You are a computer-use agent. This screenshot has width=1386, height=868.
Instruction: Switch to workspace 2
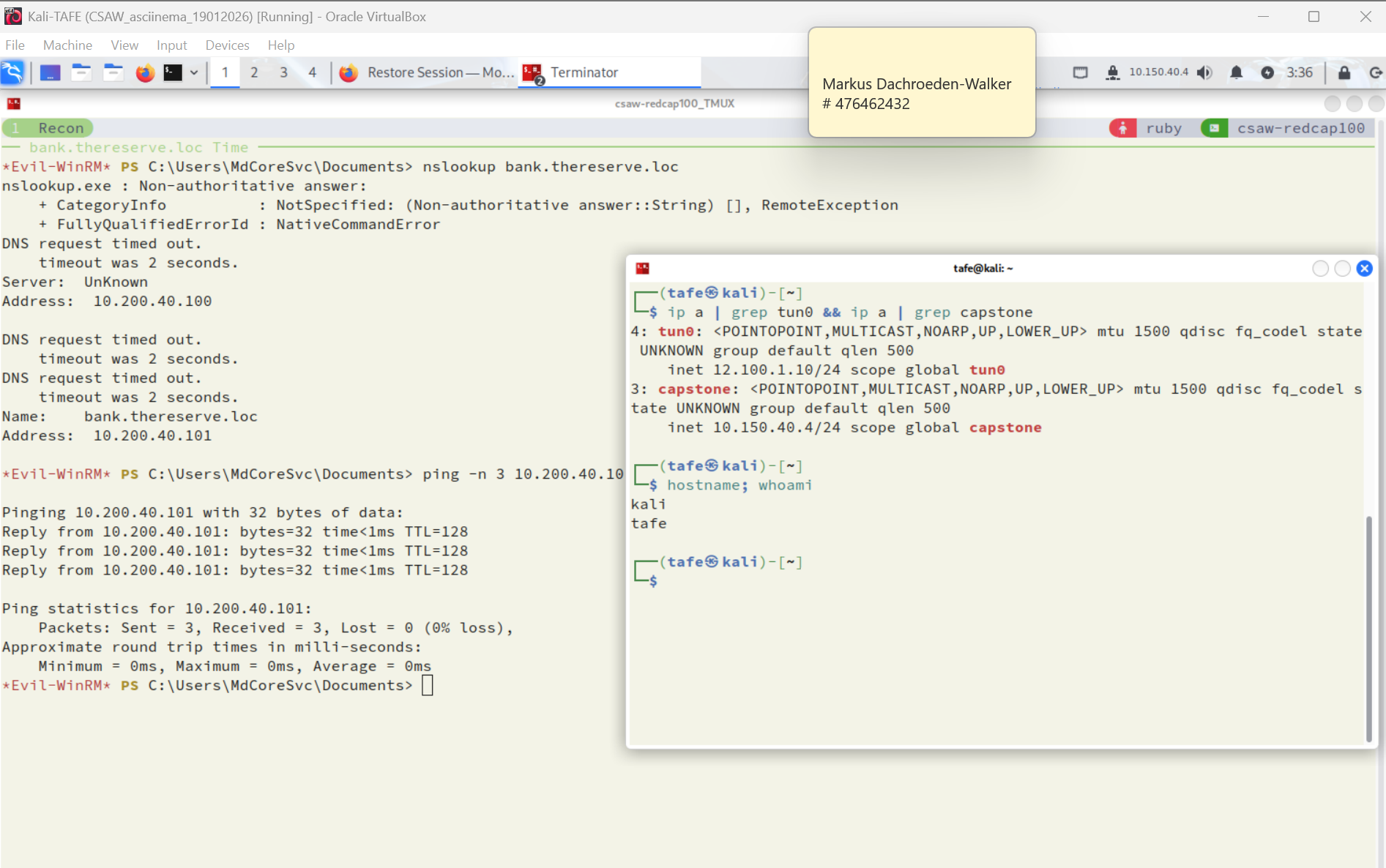tap(254, 72)
